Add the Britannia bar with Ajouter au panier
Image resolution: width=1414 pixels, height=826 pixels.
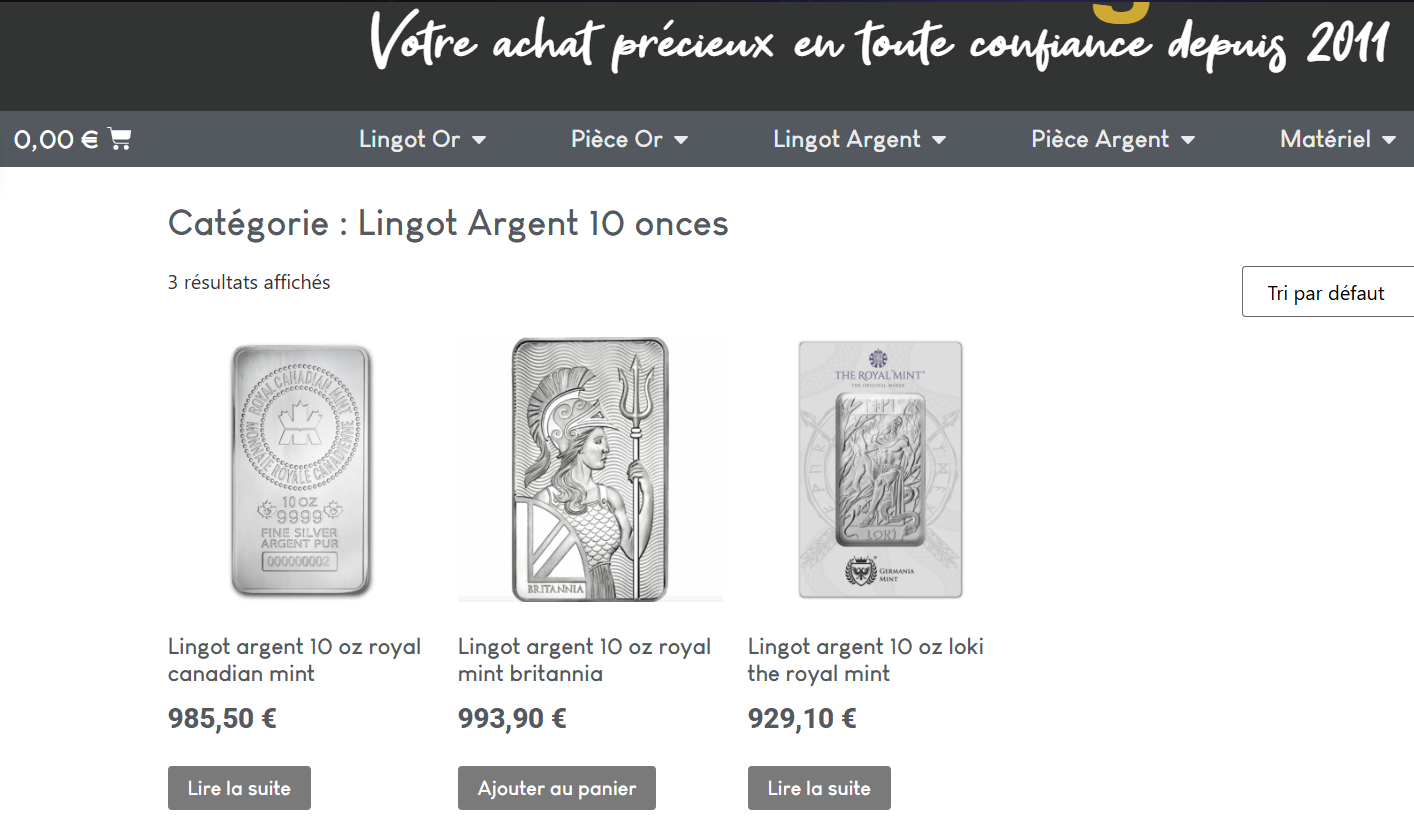coord(557,788)
